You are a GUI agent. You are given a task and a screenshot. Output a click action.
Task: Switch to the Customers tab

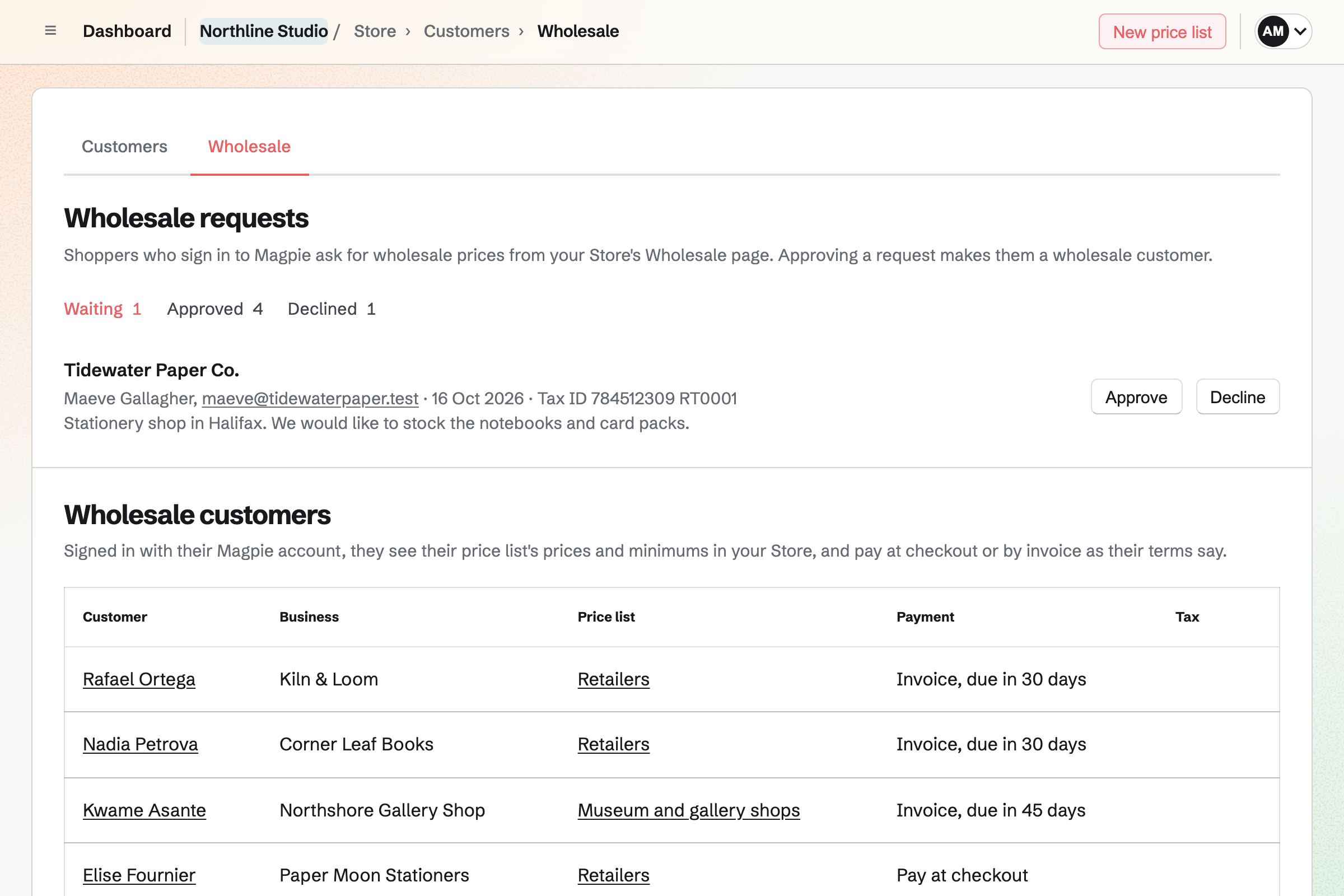point(124,147)
